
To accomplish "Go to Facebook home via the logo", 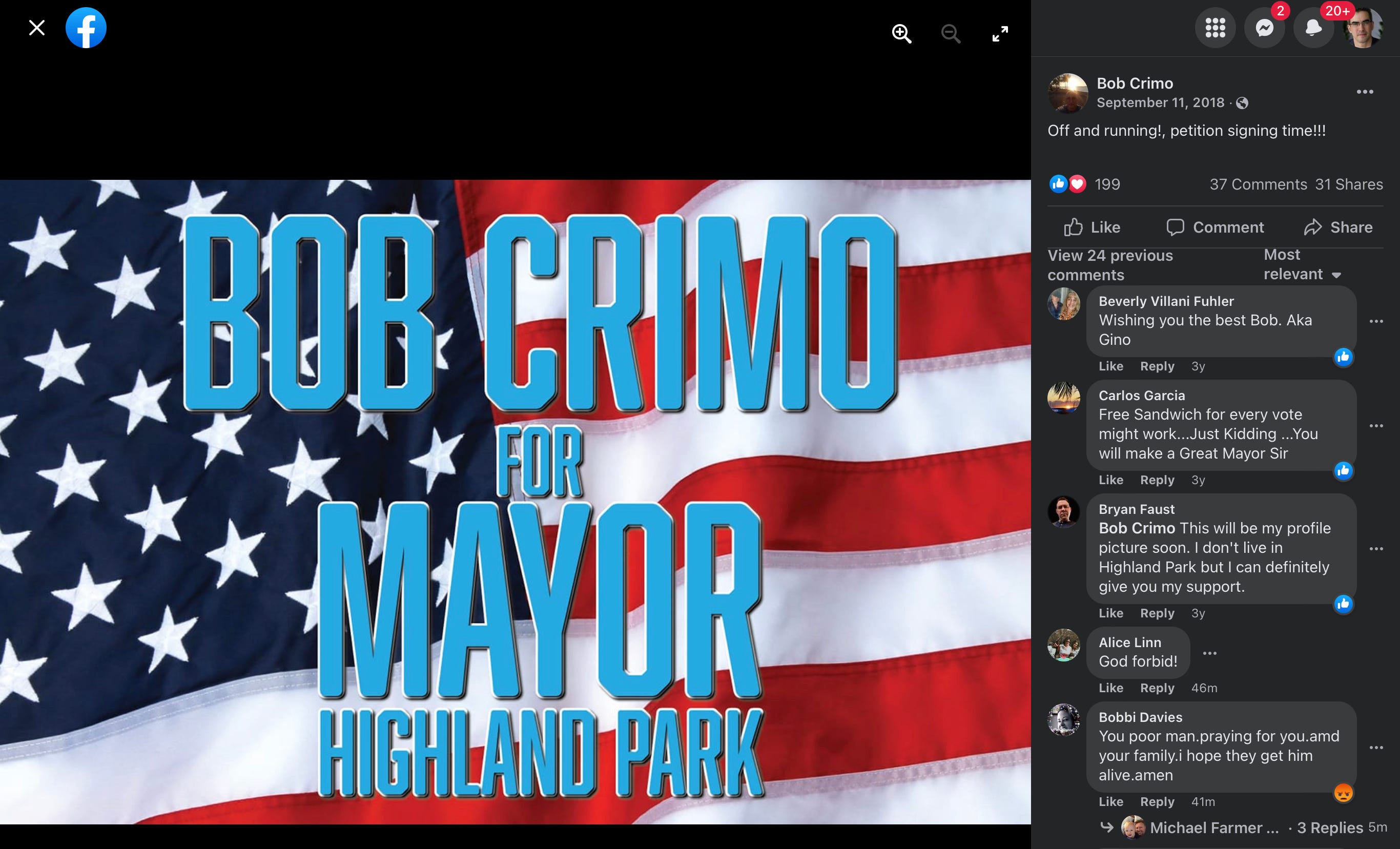I will pos(86,28).
